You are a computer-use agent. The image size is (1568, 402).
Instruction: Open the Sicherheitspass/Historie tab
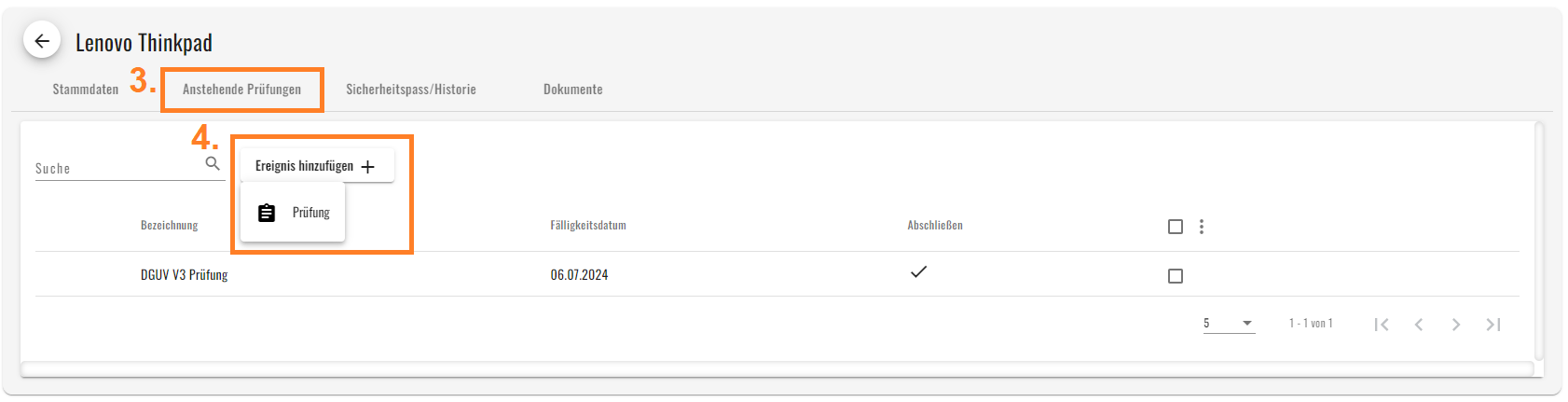(x=411, y=90)
